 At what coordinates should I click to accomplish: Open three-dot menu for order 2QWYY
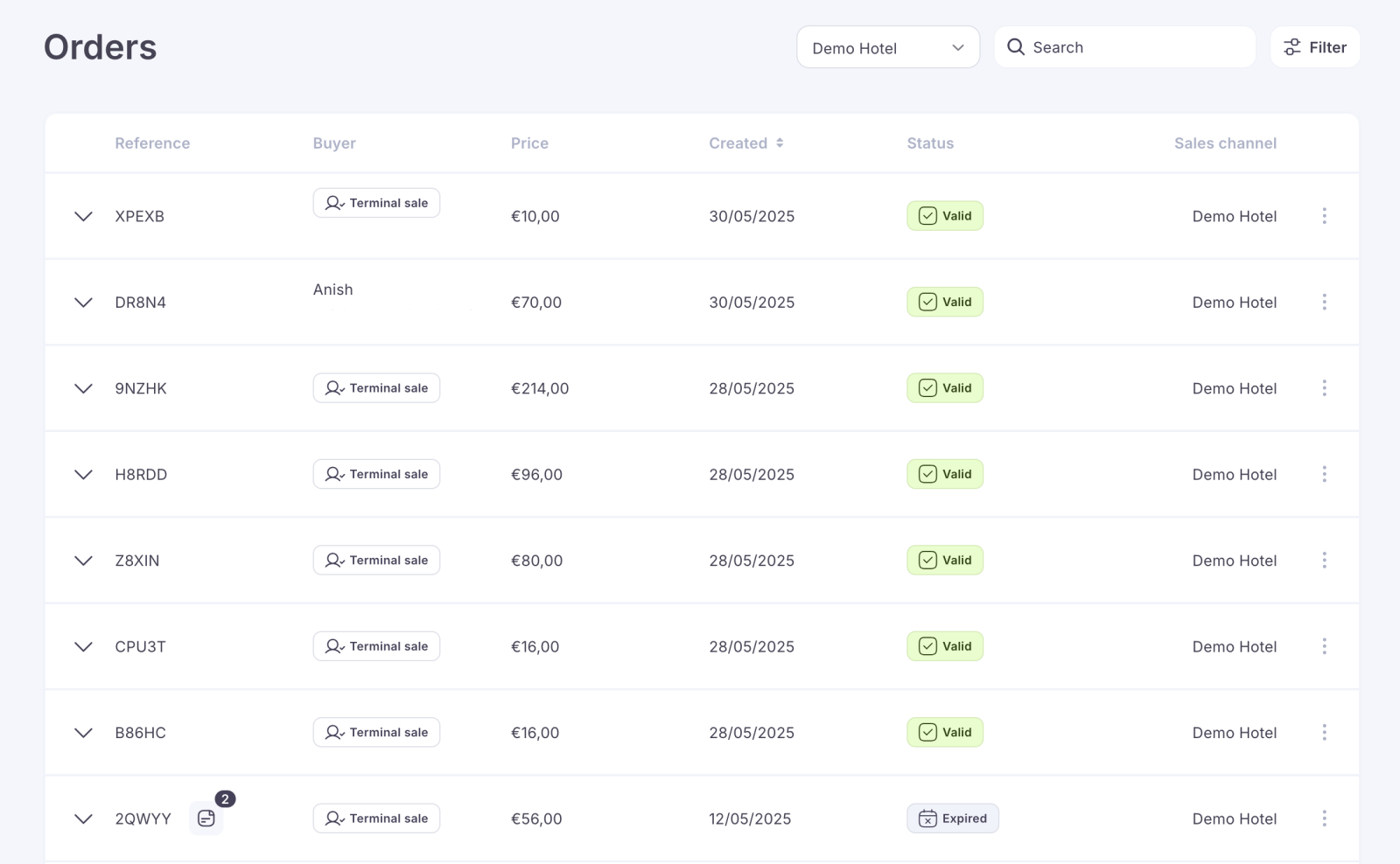click(1324, 819)
